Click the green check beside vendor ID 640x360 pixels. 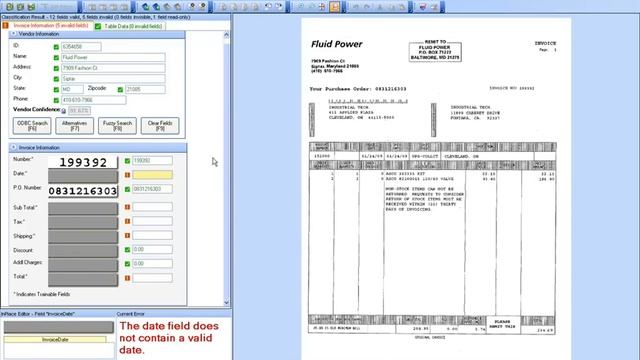(x=56, y=47)
